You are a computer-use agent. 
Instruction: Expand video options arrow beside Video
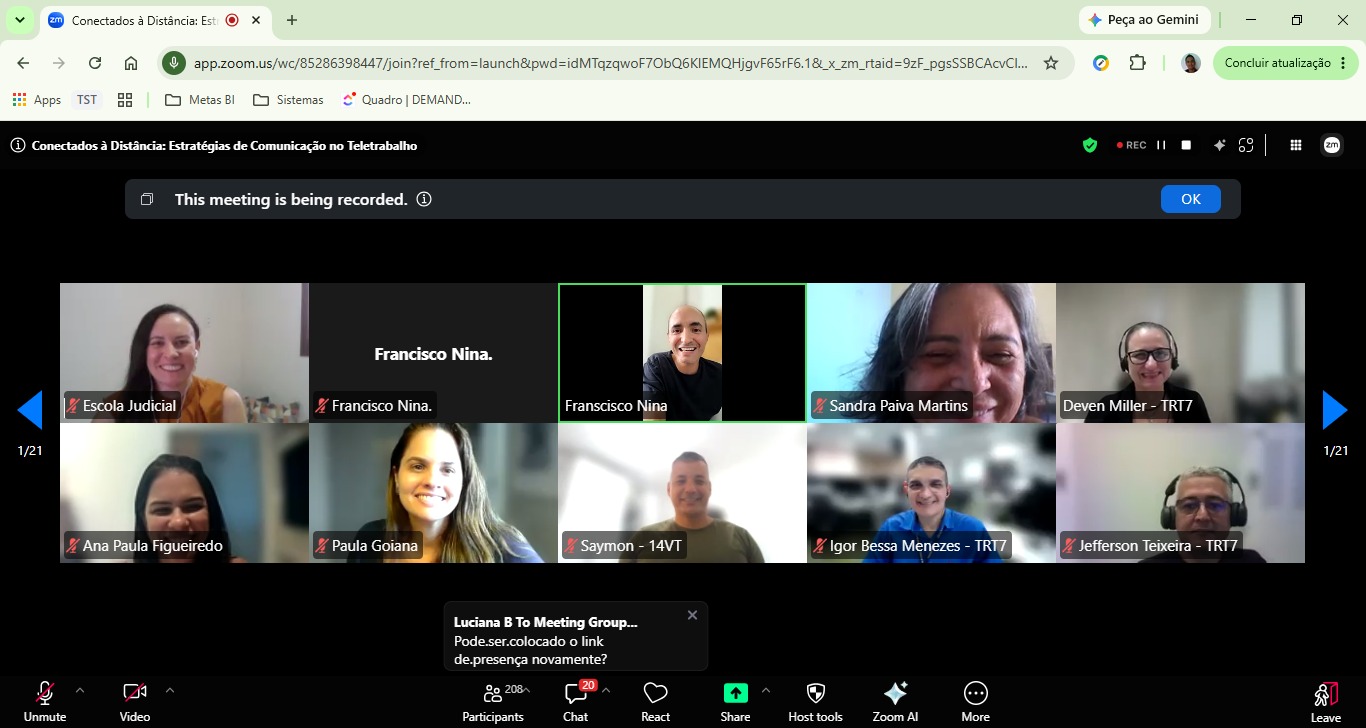coord(170,690)
